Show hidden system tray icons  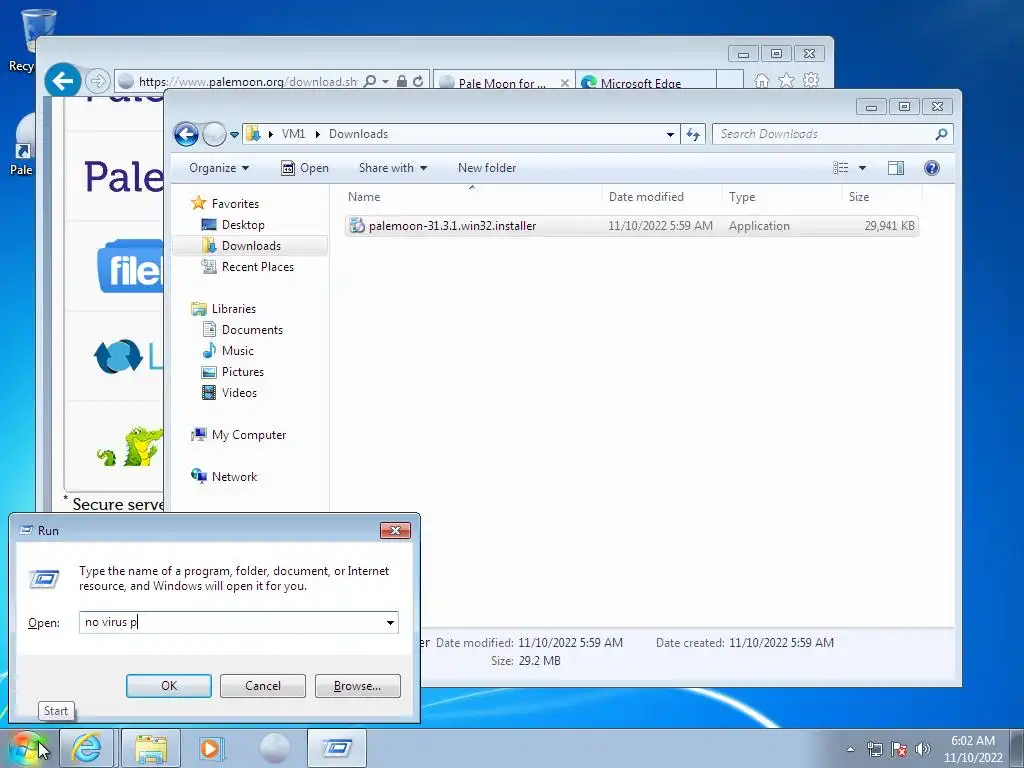click(x=850, y=749)
